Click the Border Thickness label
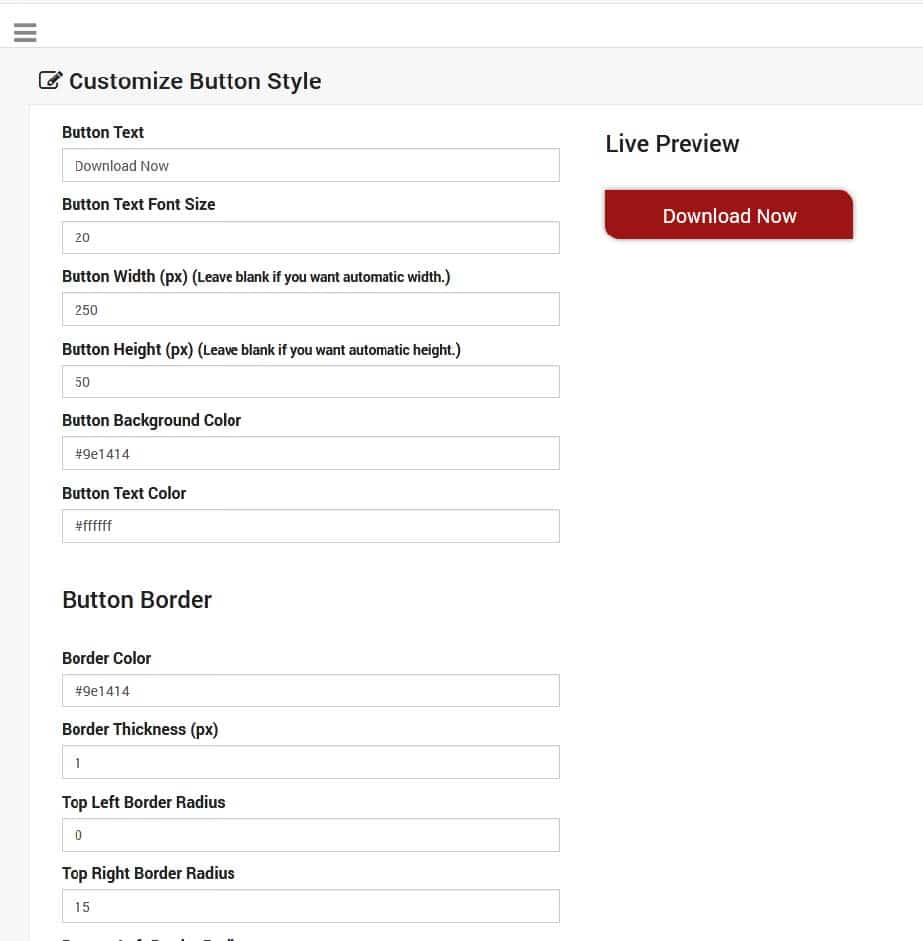 [140, 729]
